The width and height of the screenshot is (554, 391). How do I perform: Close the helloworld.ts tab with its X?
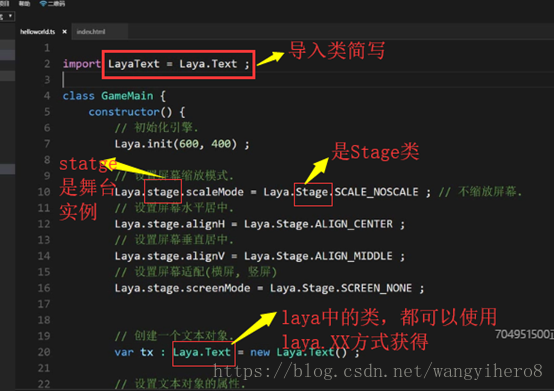point(64,32)
